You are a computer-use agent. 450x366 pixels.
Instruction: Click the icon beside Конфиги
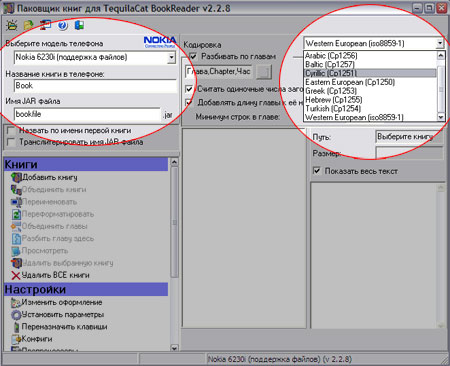[x=16, y=339]
